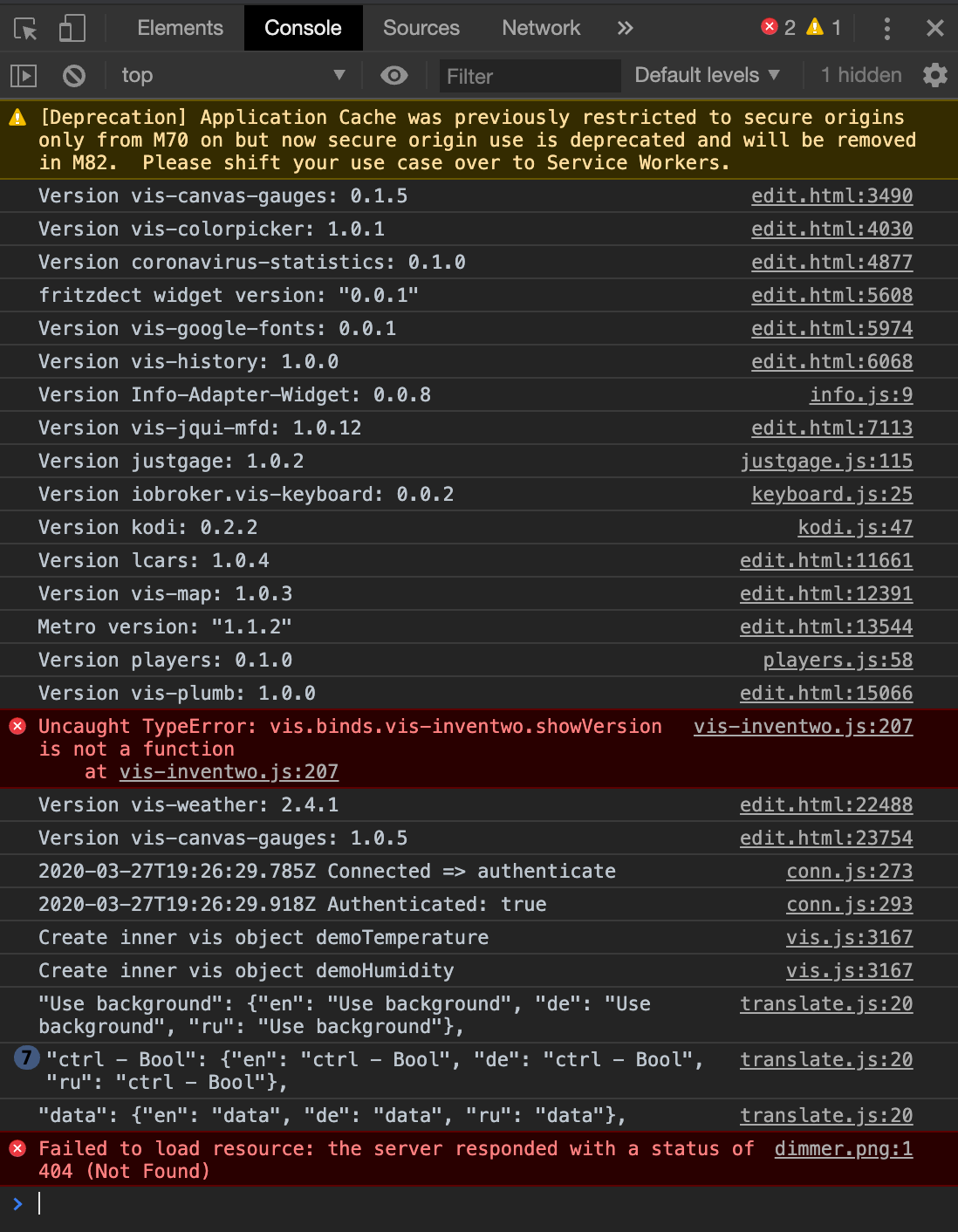Click the yellow warning count indicator
The height and width of the screenshot is (1232, 958).
(x=824, y=28)
